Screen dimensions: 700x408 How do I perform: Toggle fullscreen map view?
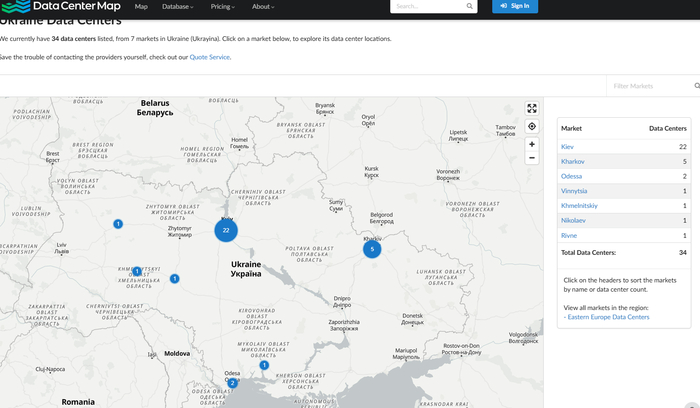click(532, 108)
